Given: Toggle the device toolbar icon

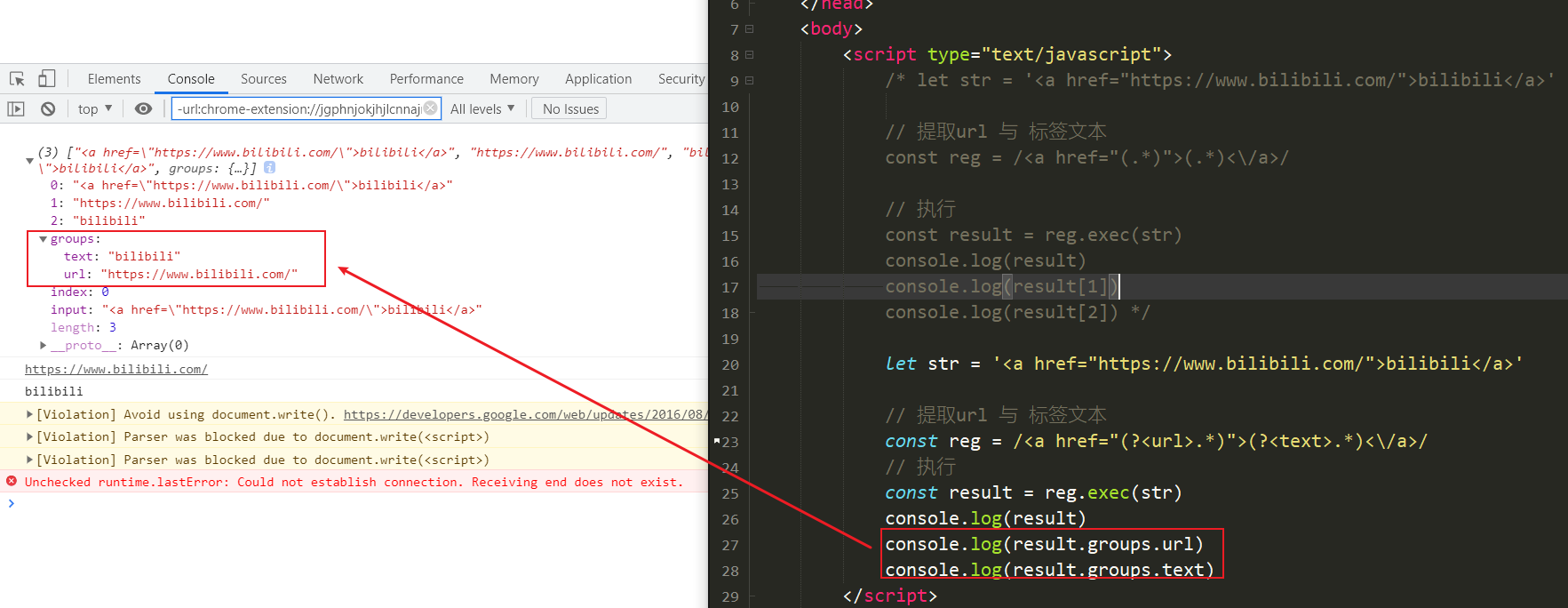Looking at the screenshot, I should tap(46, 79).
